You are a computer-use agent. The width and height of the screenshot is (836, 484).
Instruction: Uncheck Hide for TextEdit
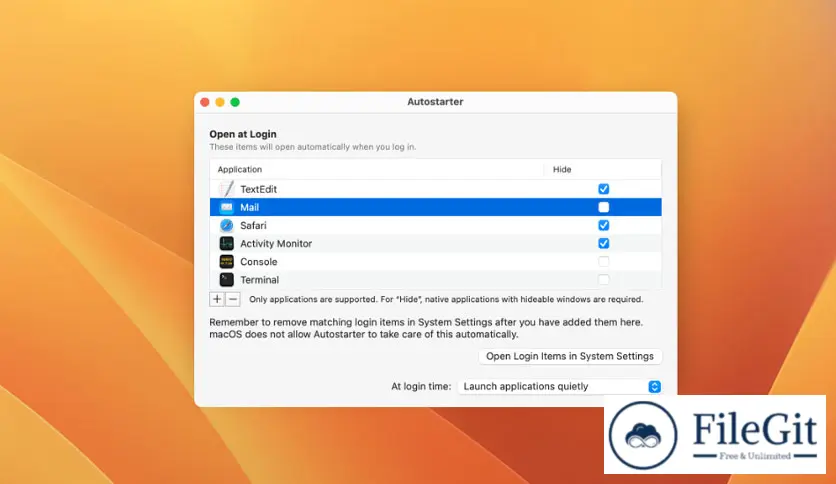604,189
